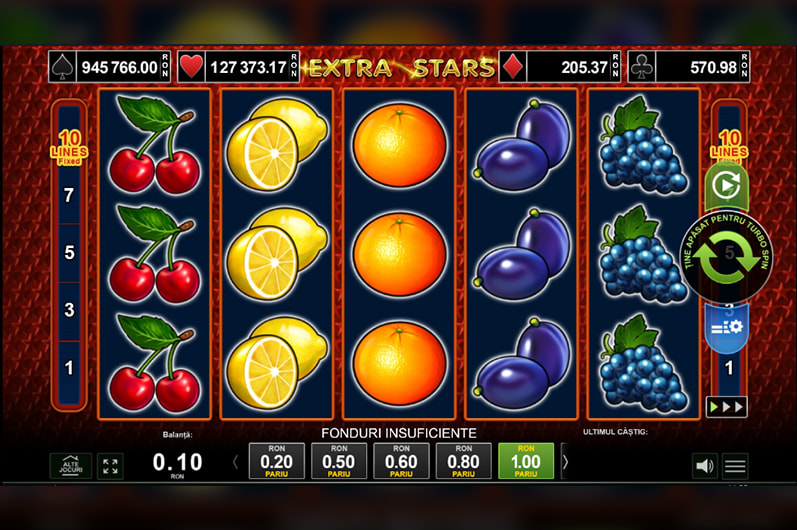Select the 0.50 RON bet
The width and height of the screenshot is (797, 530).
pyautogui.click(x=339, y=461)
